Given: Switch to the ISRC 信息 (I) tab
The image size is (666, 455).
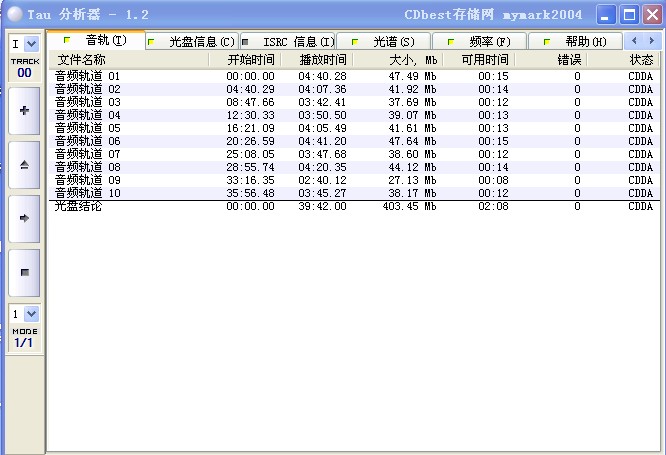Looking at the screenshot, I should (288, 42).
